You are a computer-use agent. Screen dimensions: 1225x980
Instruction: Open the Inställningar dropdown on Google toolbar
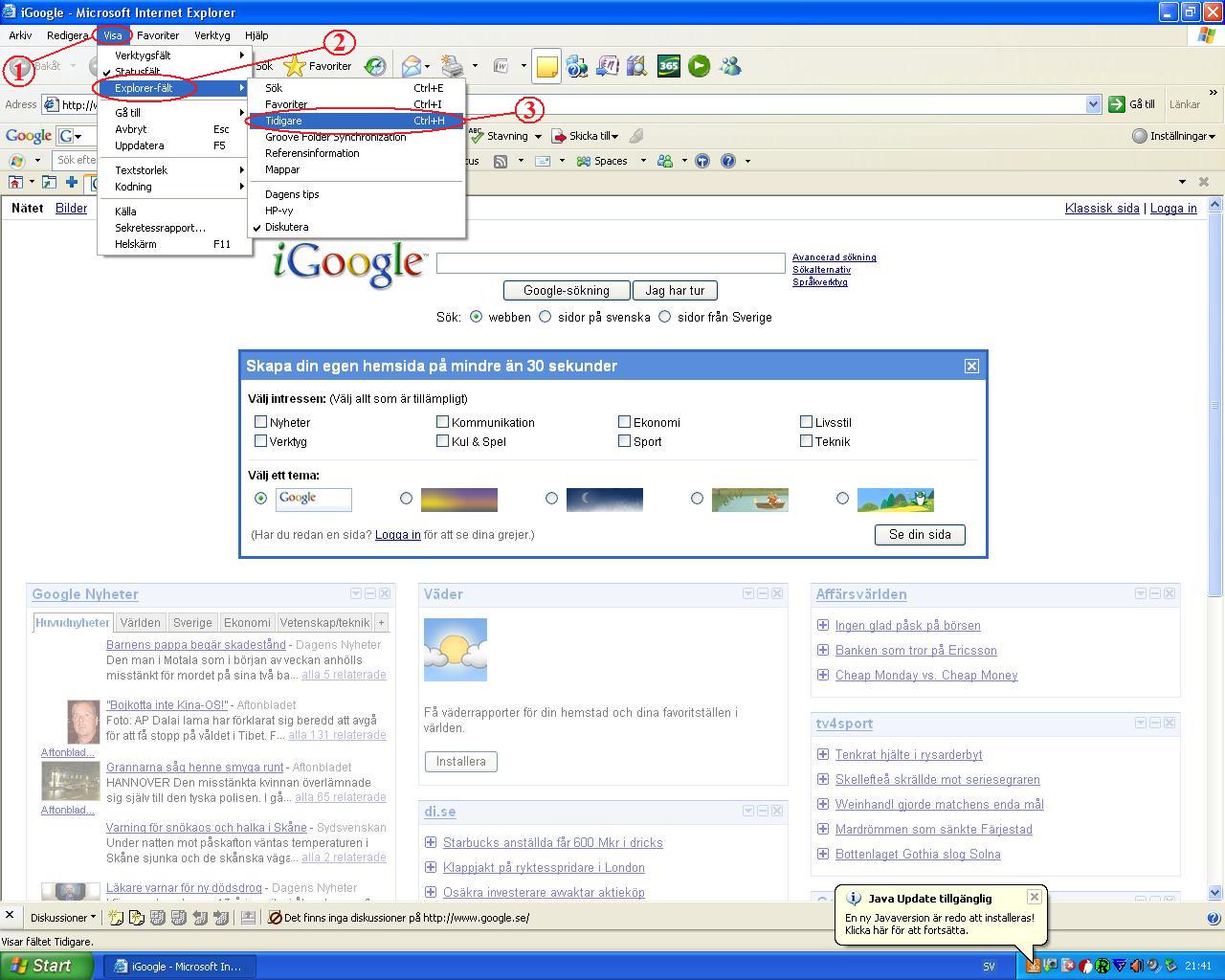pos(1173,136)
